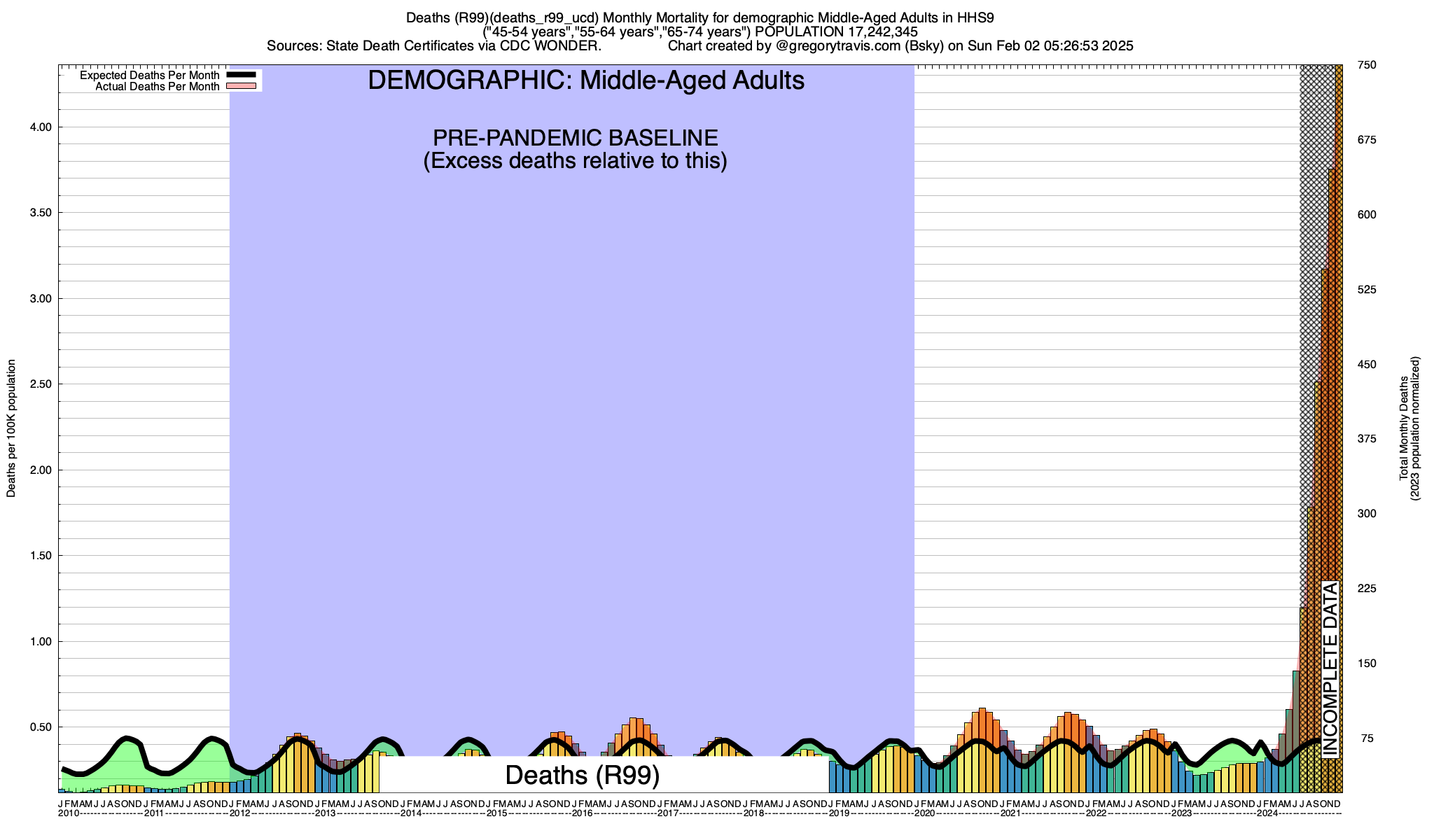Click the 600 right axis tick label
This screenshot has height=840, width=1434.
[1367, 215]
